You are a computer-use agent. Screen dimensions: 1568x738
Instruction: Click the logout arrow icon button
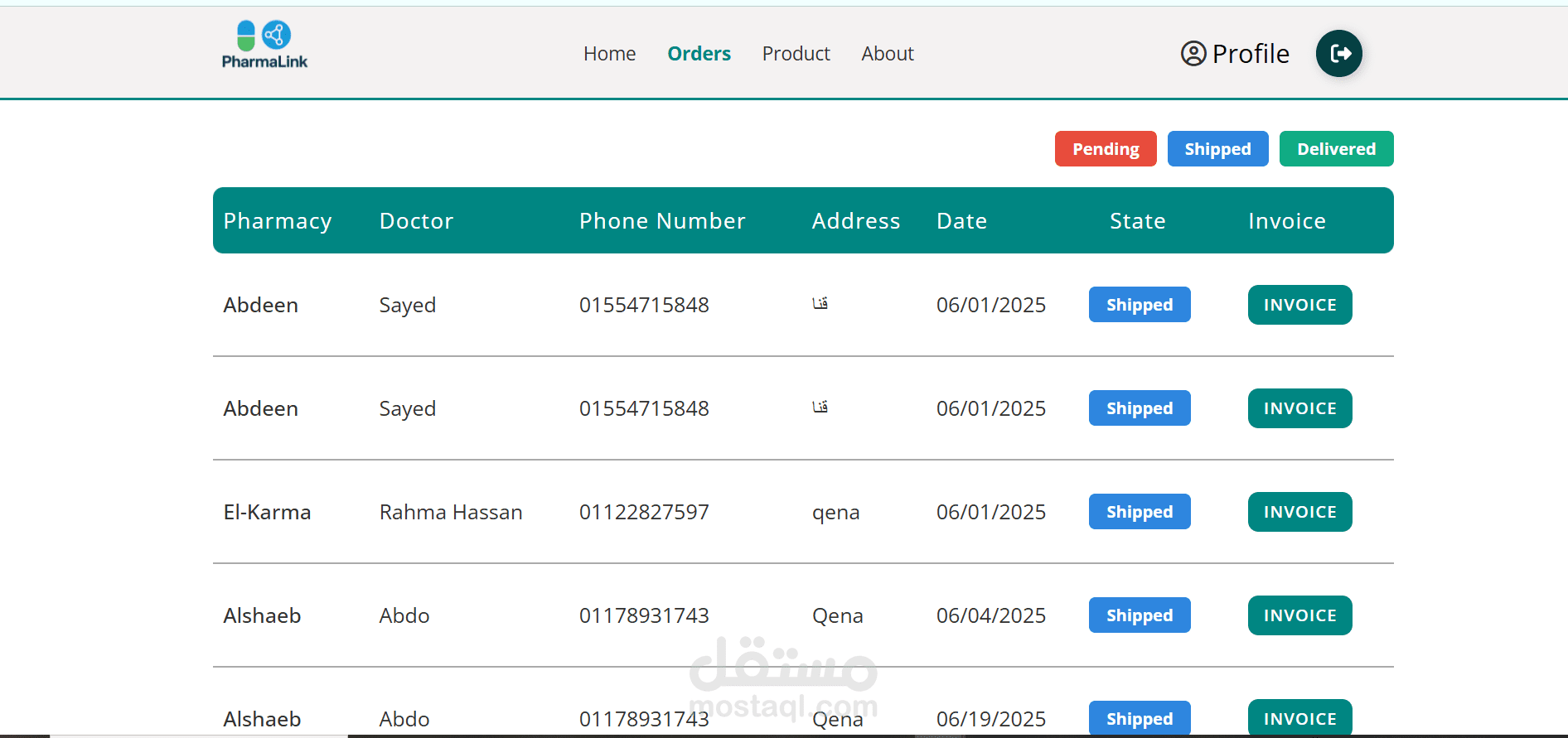point(1338,54)
